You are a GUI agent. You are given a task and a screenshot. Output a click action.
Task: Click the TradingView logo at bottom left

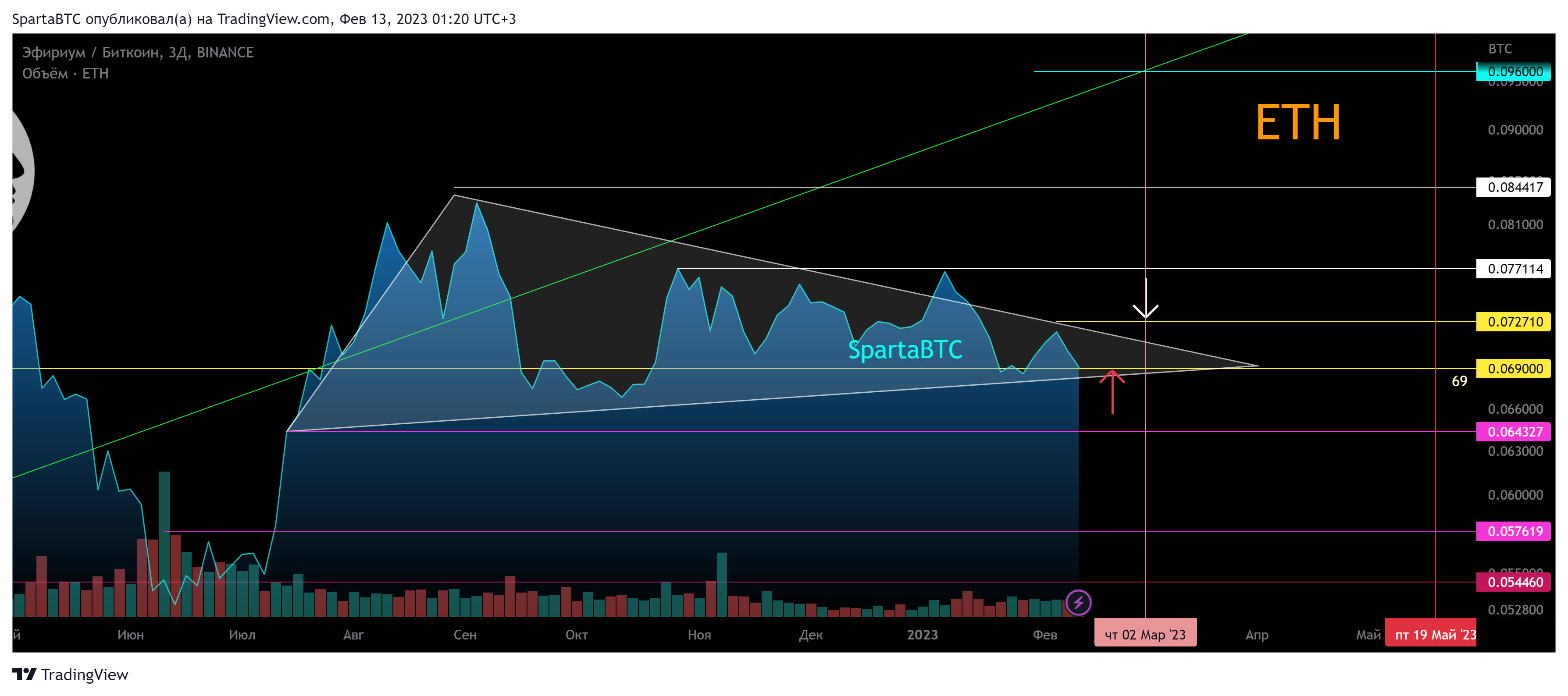coord(70,674)
